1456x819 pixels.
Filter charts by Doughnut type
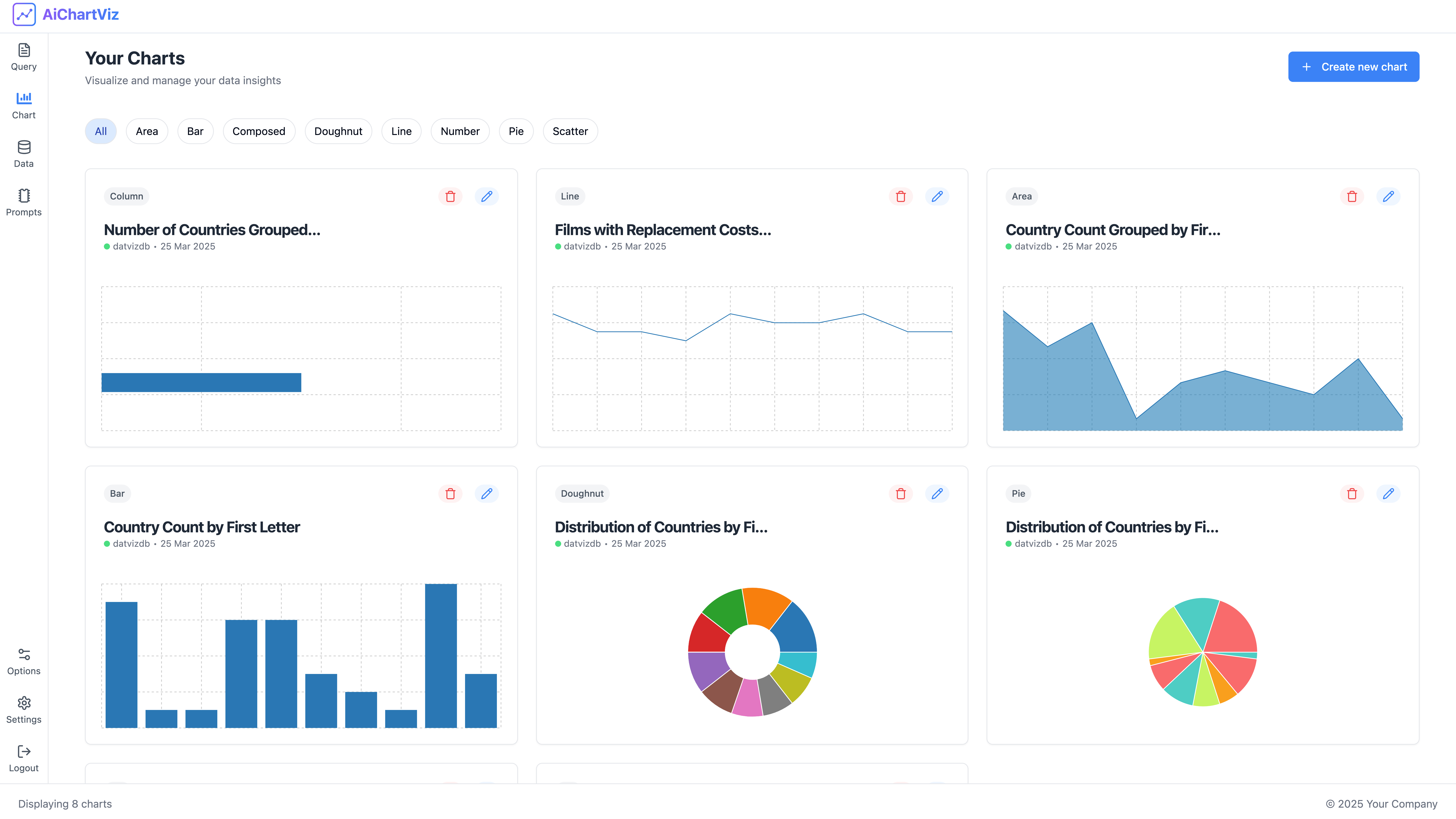(x=338, y=131)
